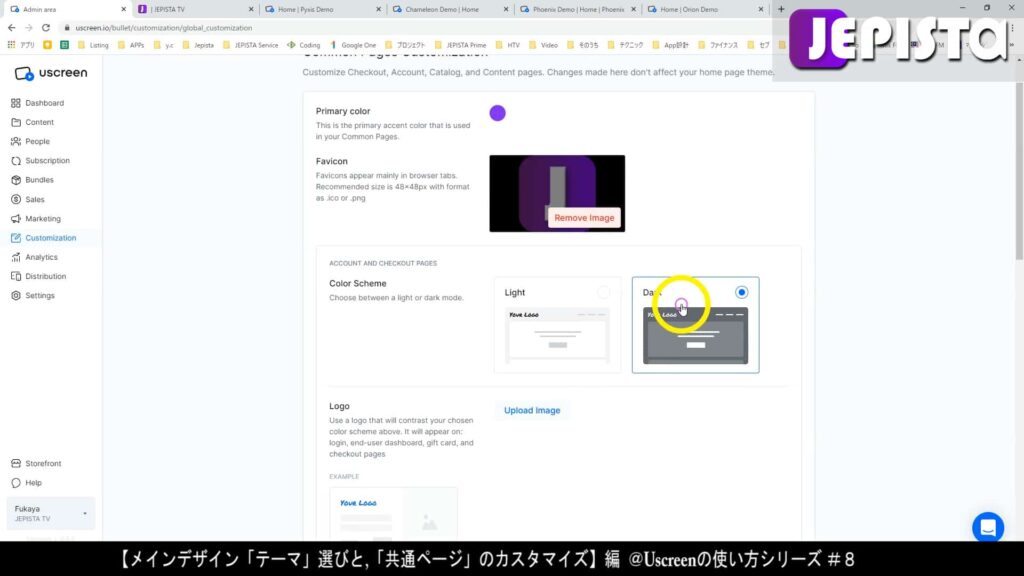Switch to Chameleon Demo tab

point(450,9)
